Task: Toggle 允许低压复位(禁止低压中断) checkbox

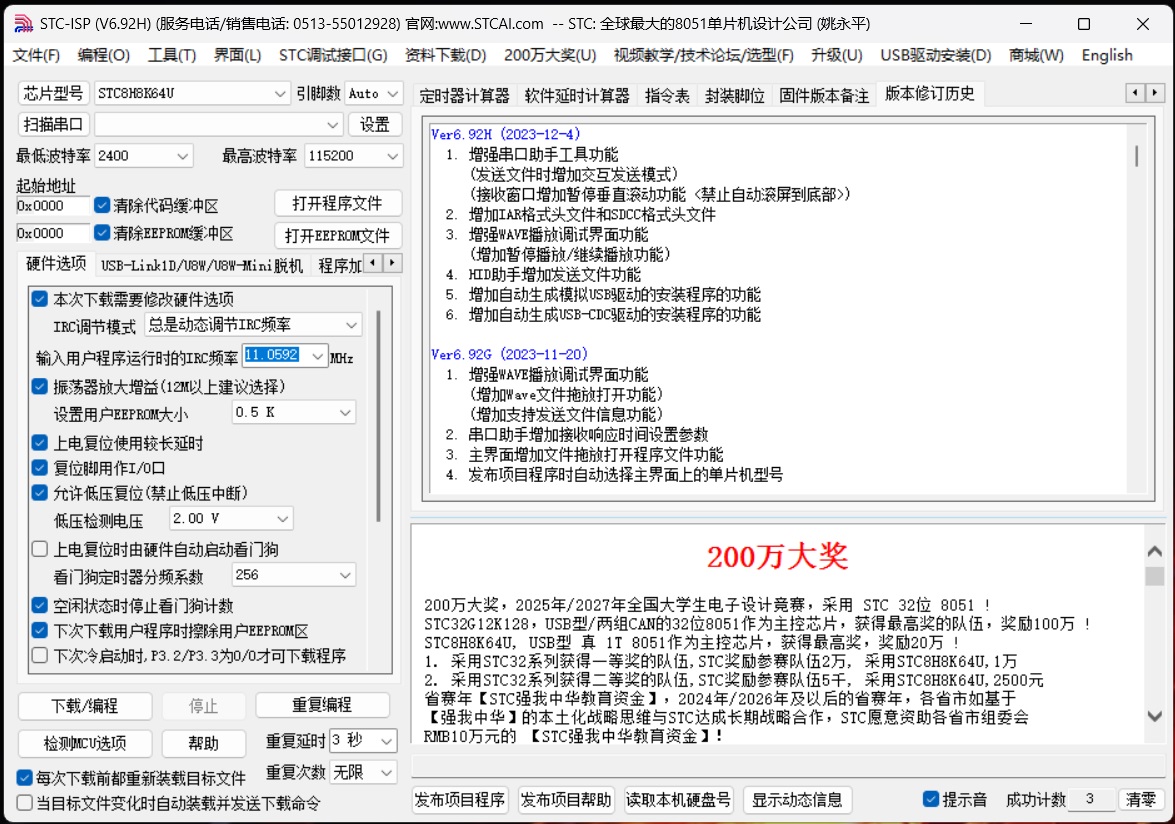Action: tap(40, 493)
